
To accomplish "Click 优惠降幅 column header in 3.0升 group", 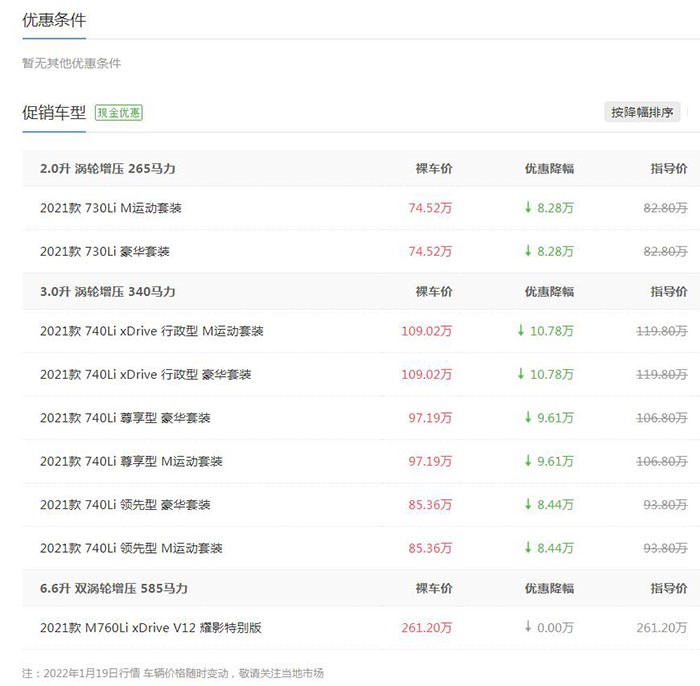I will click(x=549, y=292).
